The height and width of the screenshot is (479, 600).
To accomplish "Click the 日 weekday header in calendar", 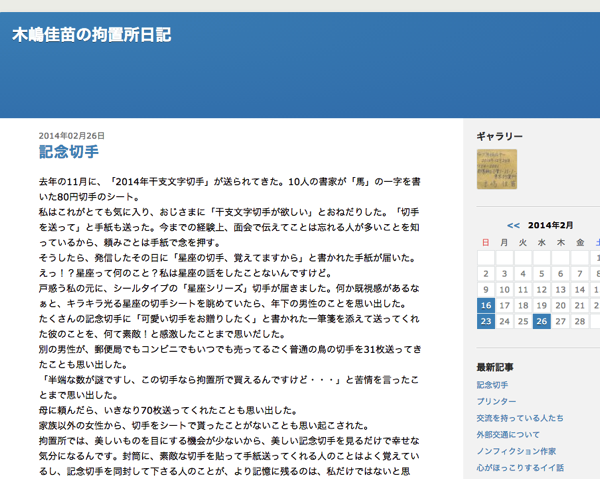I will click(x=486, y=242).
